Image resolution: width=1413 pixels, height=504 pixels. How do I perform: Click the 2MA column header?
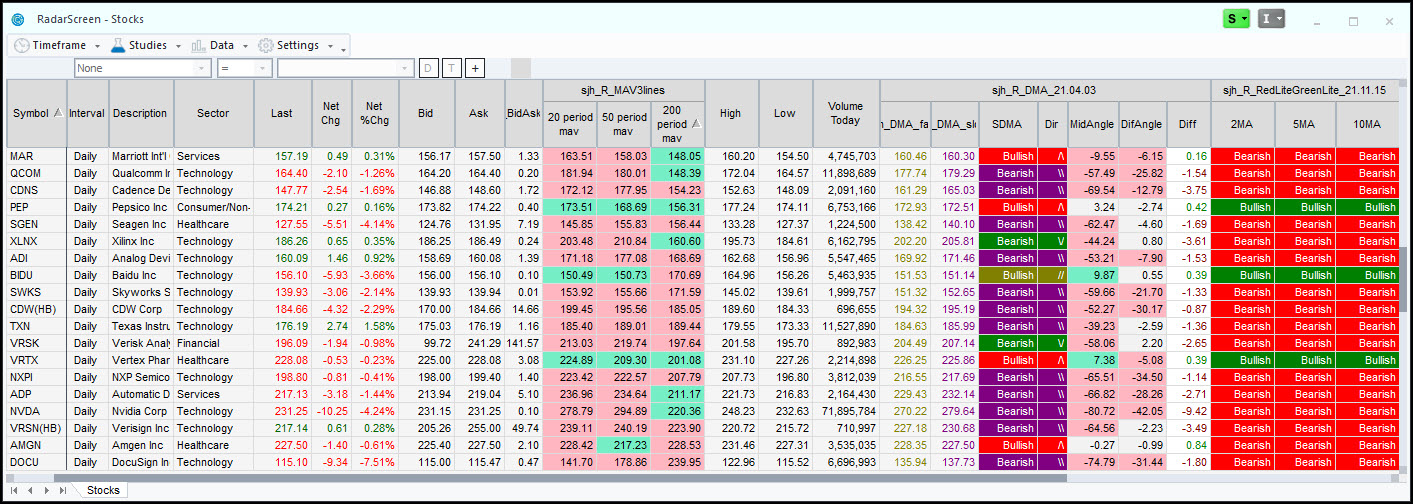pos(1242,124)
